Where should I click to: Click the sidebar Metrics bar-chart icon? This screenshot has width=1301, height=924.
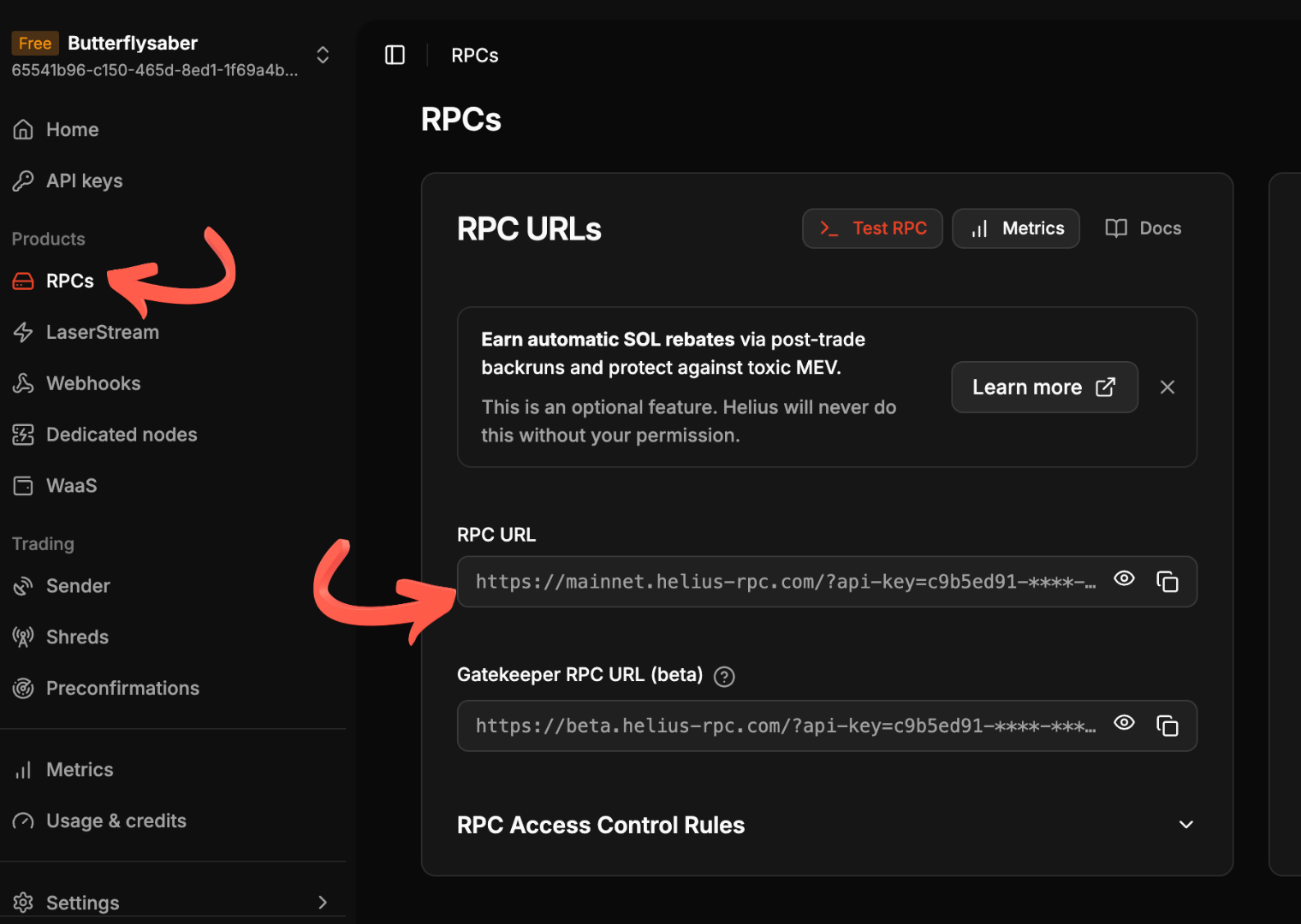pyautogui.click(x=23, y=770)
